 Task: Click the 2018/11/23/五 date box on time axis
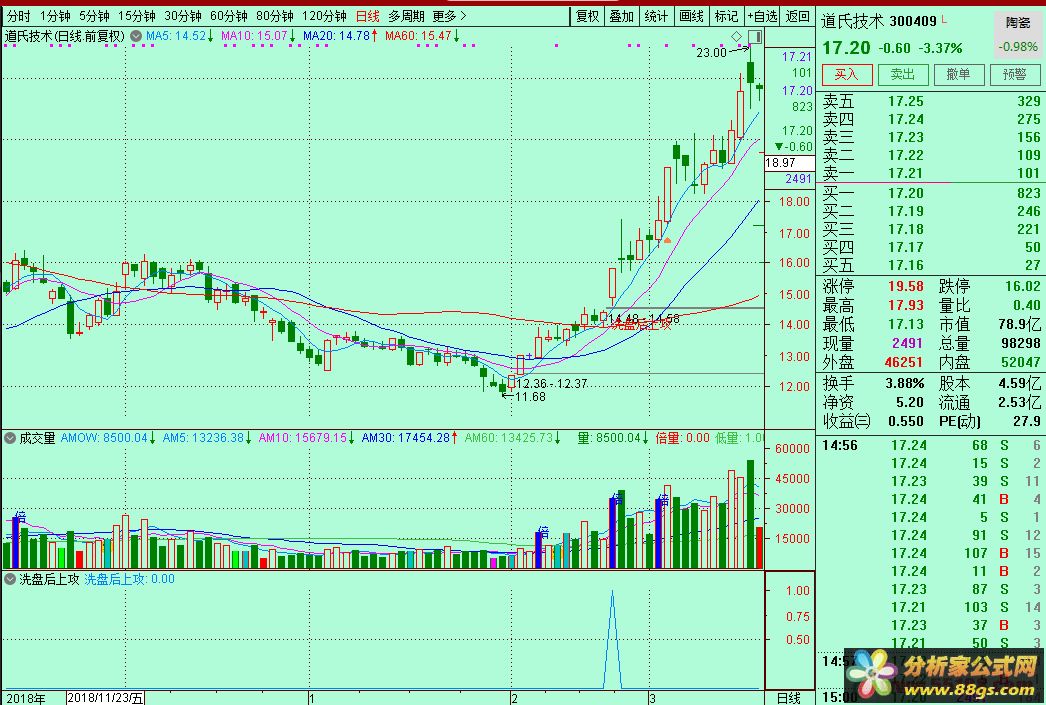105,698
